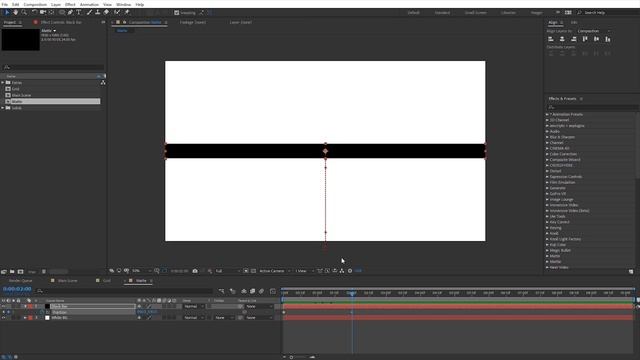Click the Create New Folder icon
This screenshot has height=360, width=640.
click(12, 272)
